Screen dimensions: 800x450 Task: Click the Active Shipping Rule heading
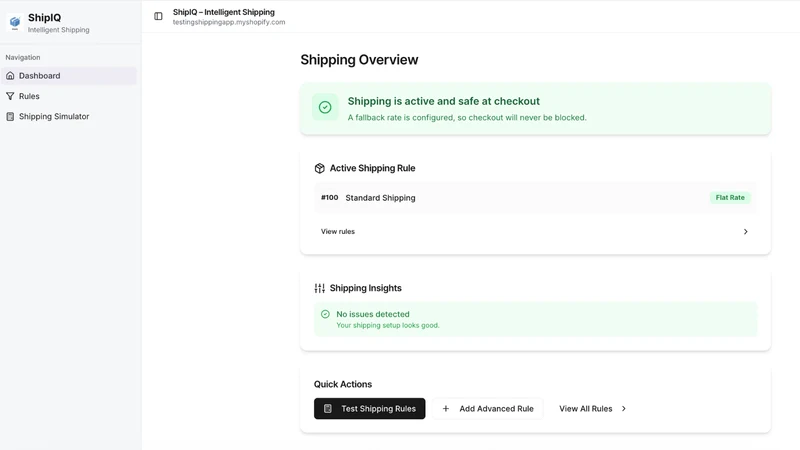372,168
